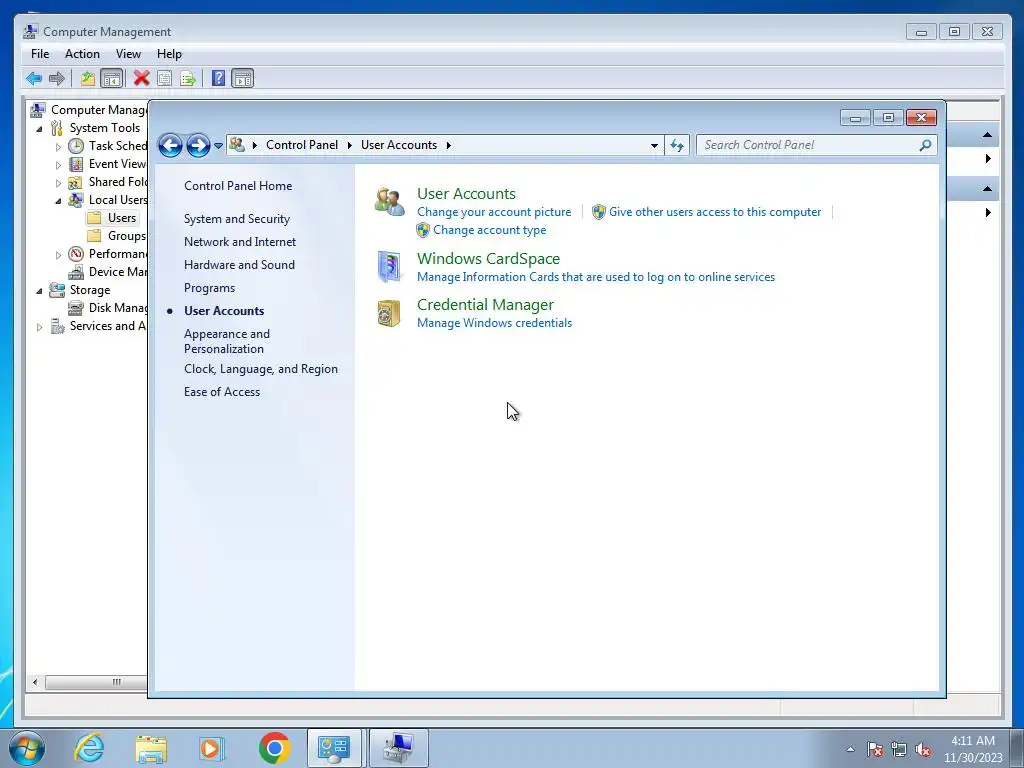Go forward in Computer Management toolbar
Screen dimensions: 1024x768
click(x=57, y=79)
